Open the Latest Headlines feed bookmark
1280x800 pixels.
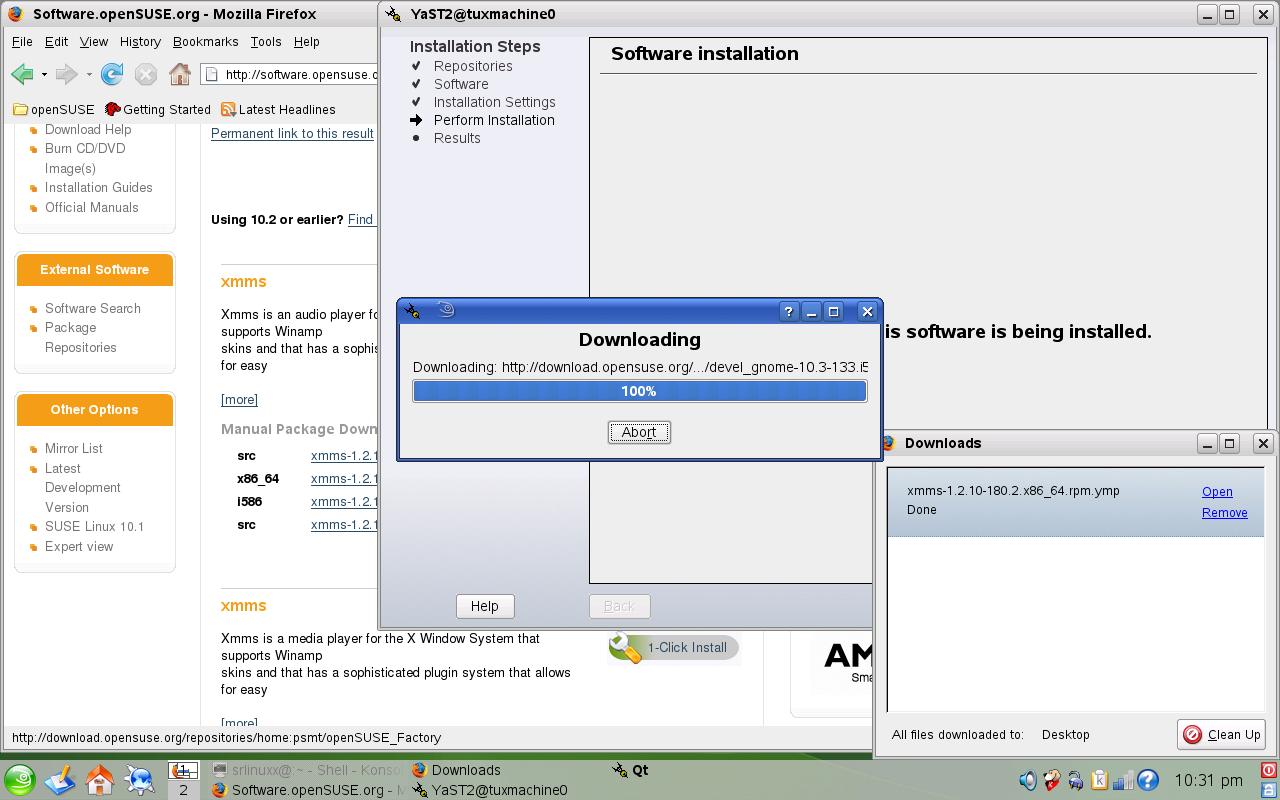[278, 110]
